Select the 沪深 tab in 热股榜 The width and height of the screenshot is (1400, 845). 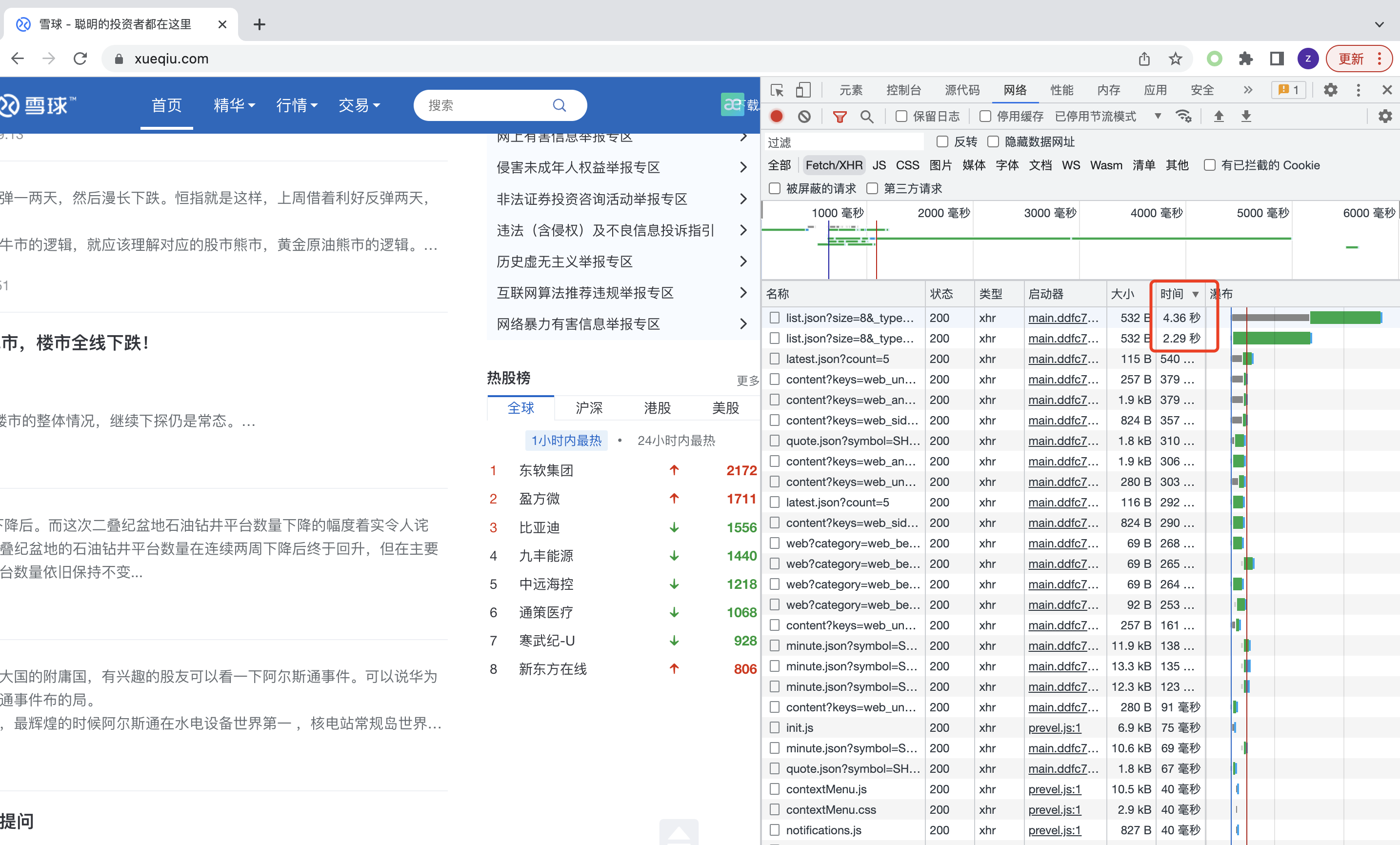click(589, 407)
